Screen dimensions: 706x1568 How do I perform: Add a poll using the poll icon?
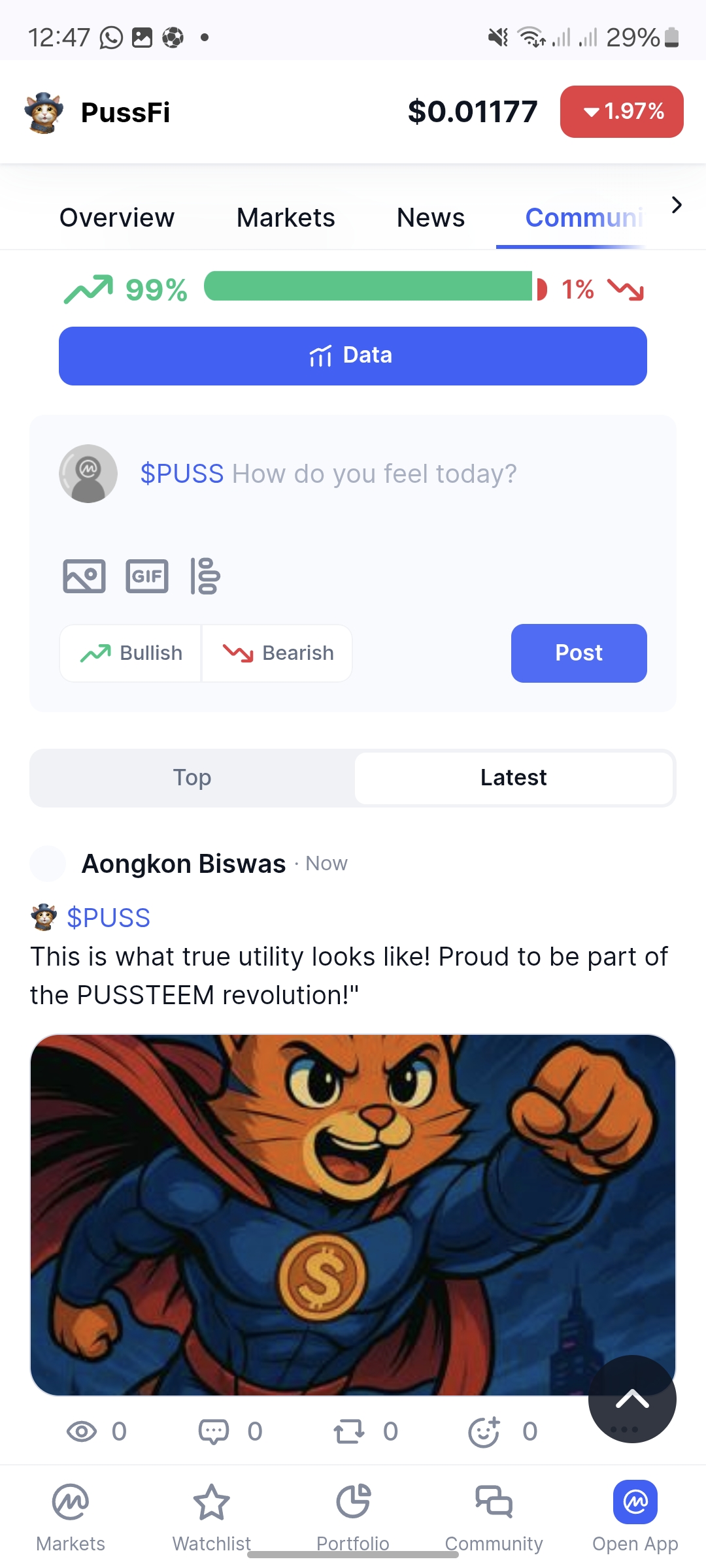[205, 576]
